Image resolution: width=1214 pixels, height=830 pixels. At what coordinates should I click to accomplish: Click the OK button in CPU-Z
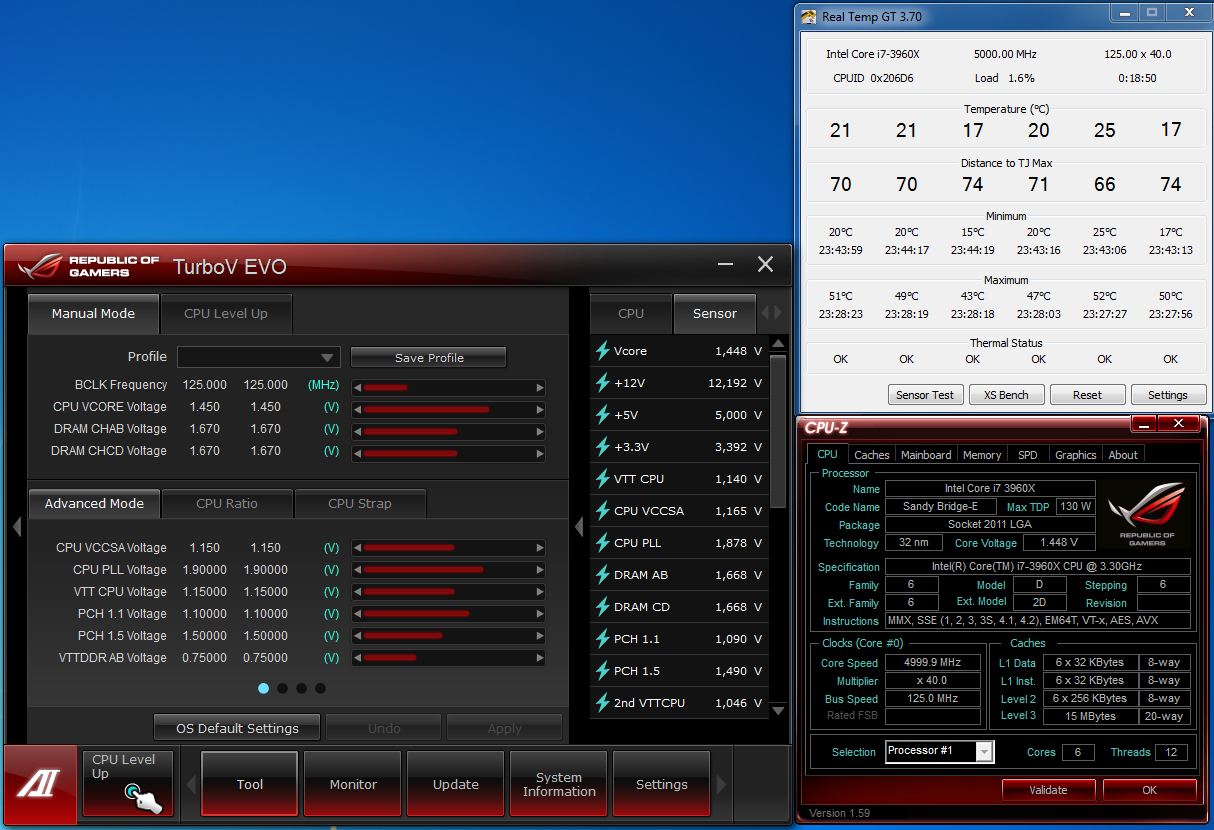coord(1149,790)
